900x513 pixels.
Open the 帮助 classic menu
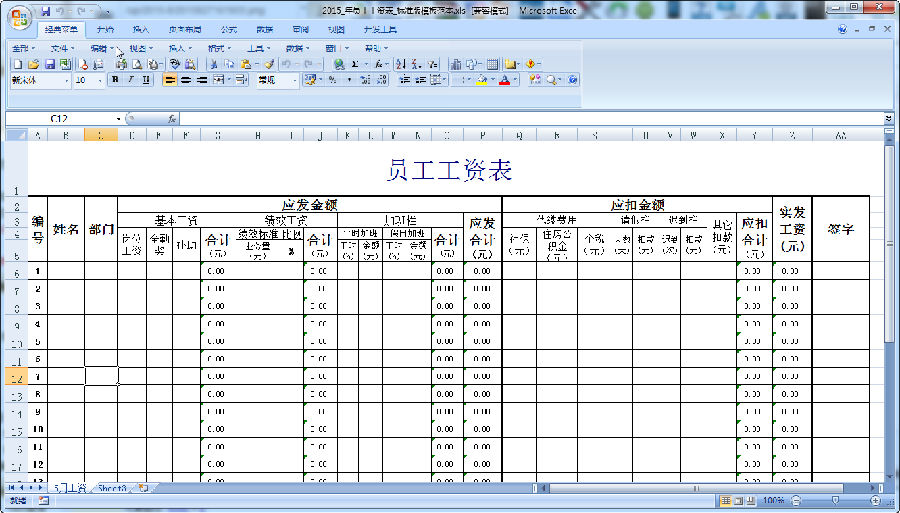(376, 48)
